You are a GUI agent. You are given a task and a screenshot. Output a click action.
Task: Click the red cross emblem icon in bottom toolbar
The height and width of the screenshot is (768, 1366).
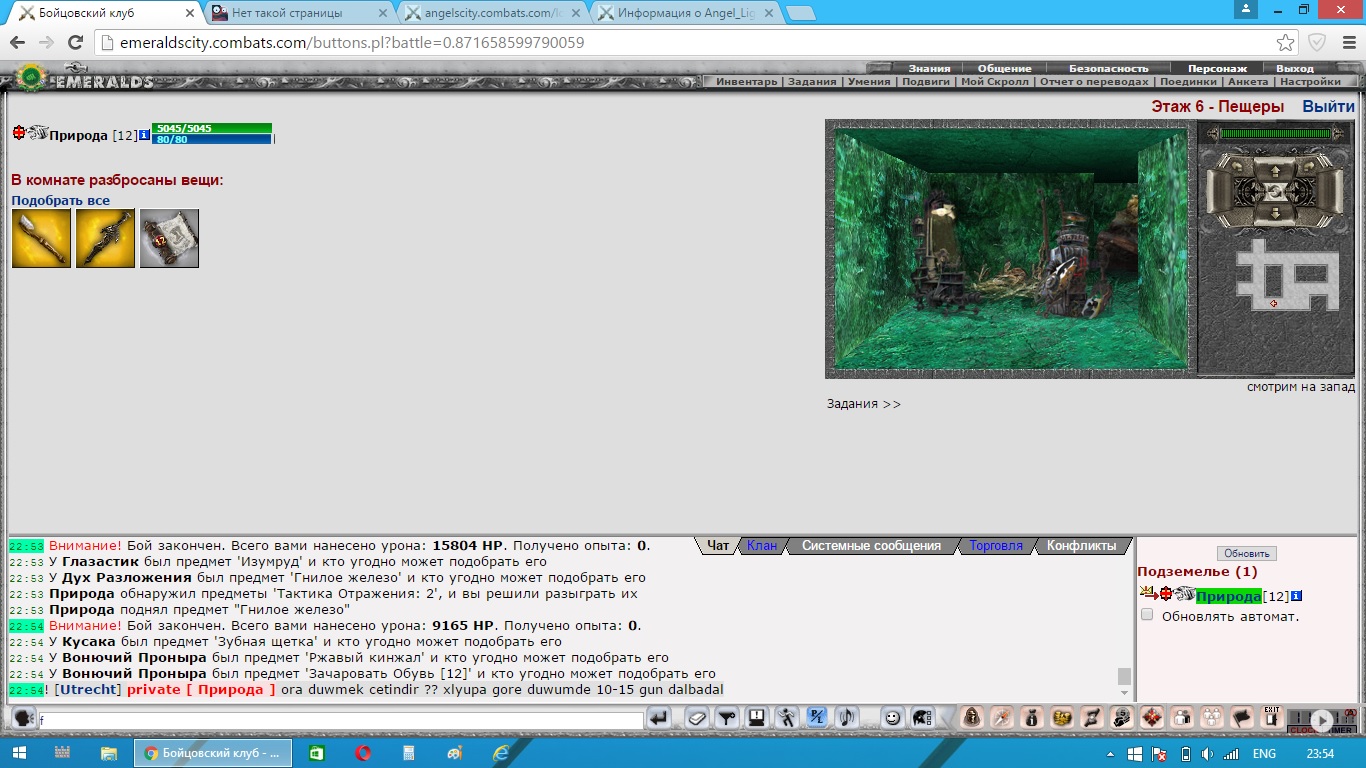[x=1152, y=717]
